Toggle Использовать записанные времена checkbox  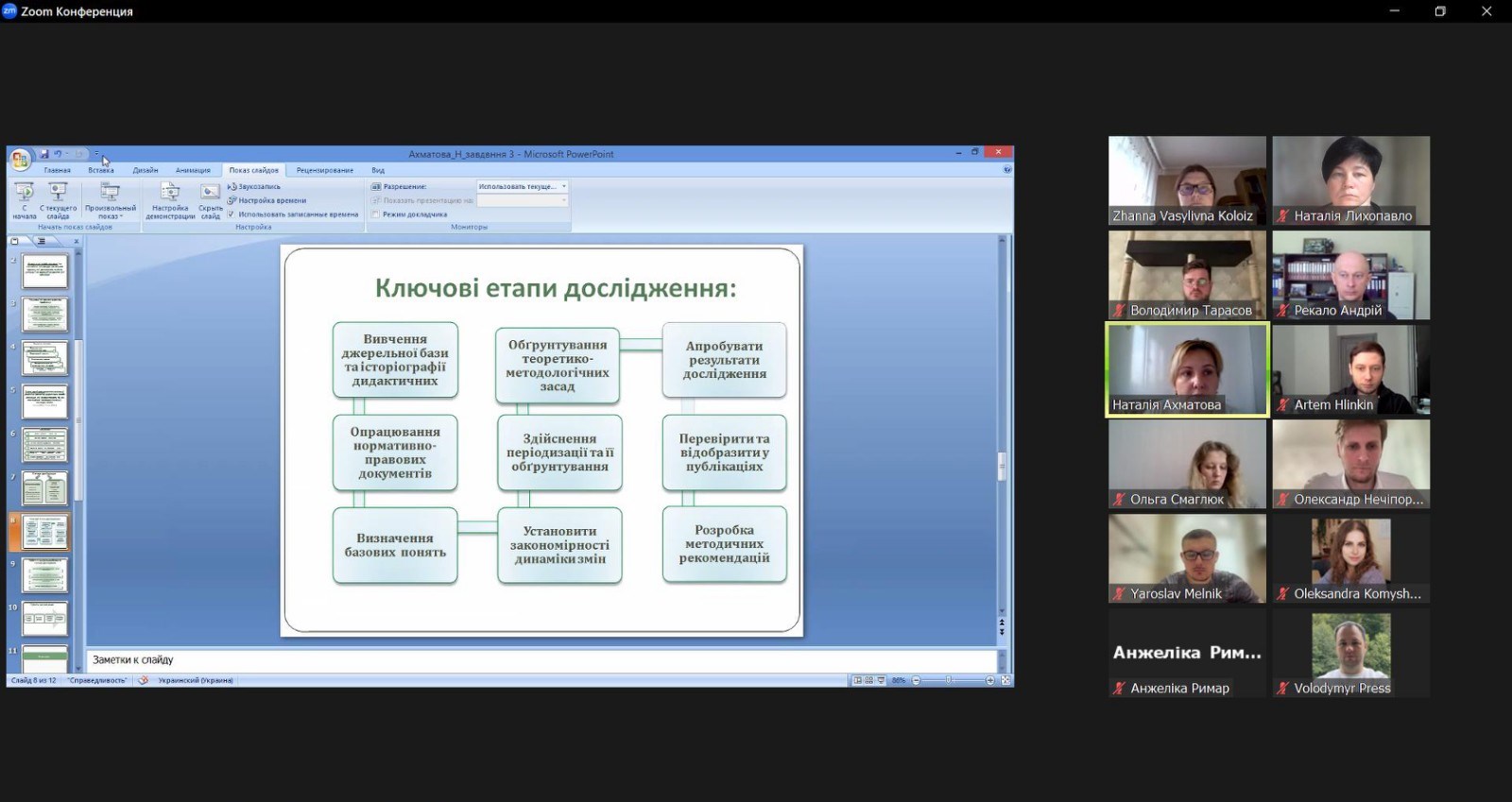pos(232,214)
